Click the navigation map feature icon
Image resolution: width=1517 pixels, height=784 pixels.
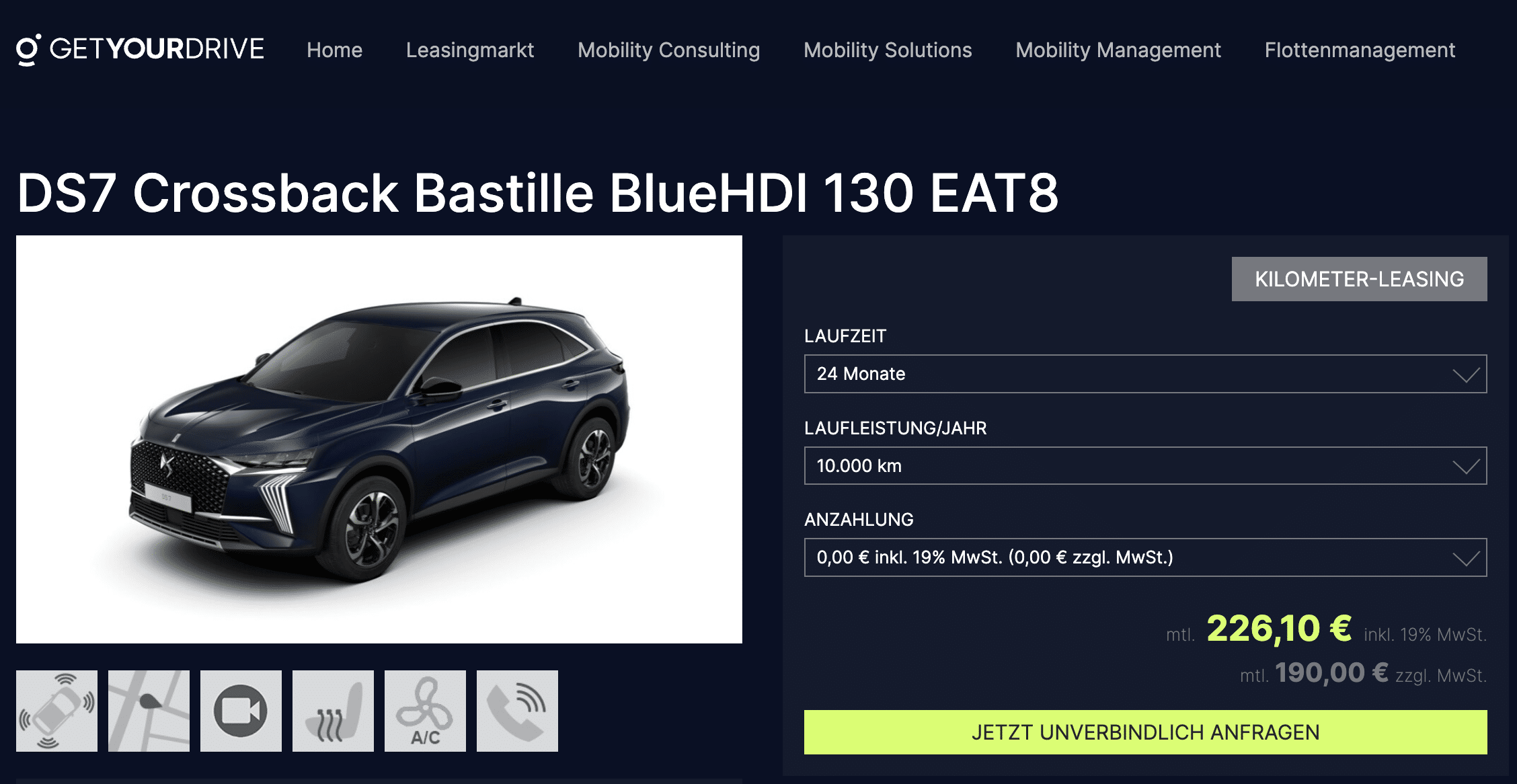(149, 711)
